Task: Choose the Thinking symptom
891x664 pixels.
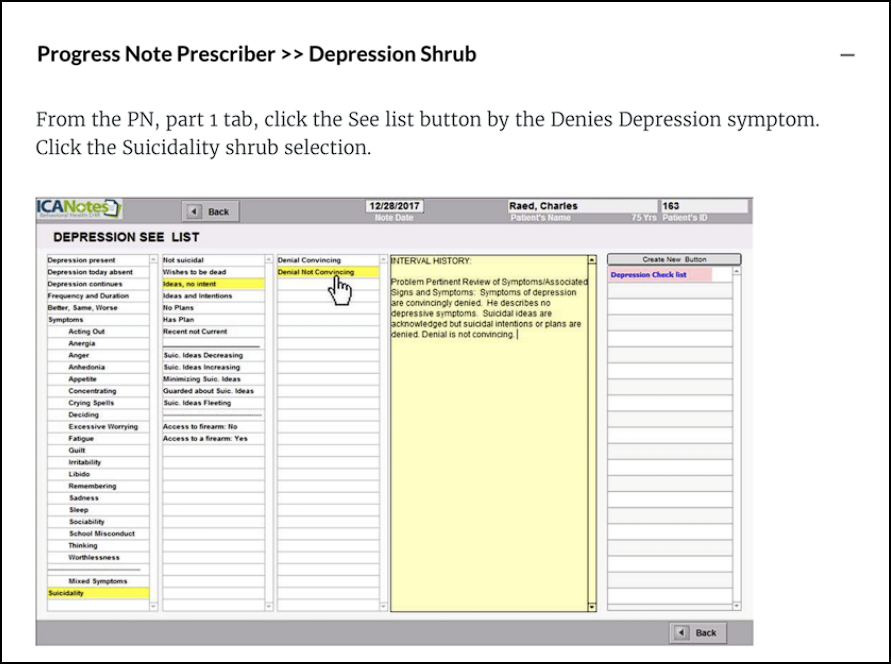Action: point(98,546)
